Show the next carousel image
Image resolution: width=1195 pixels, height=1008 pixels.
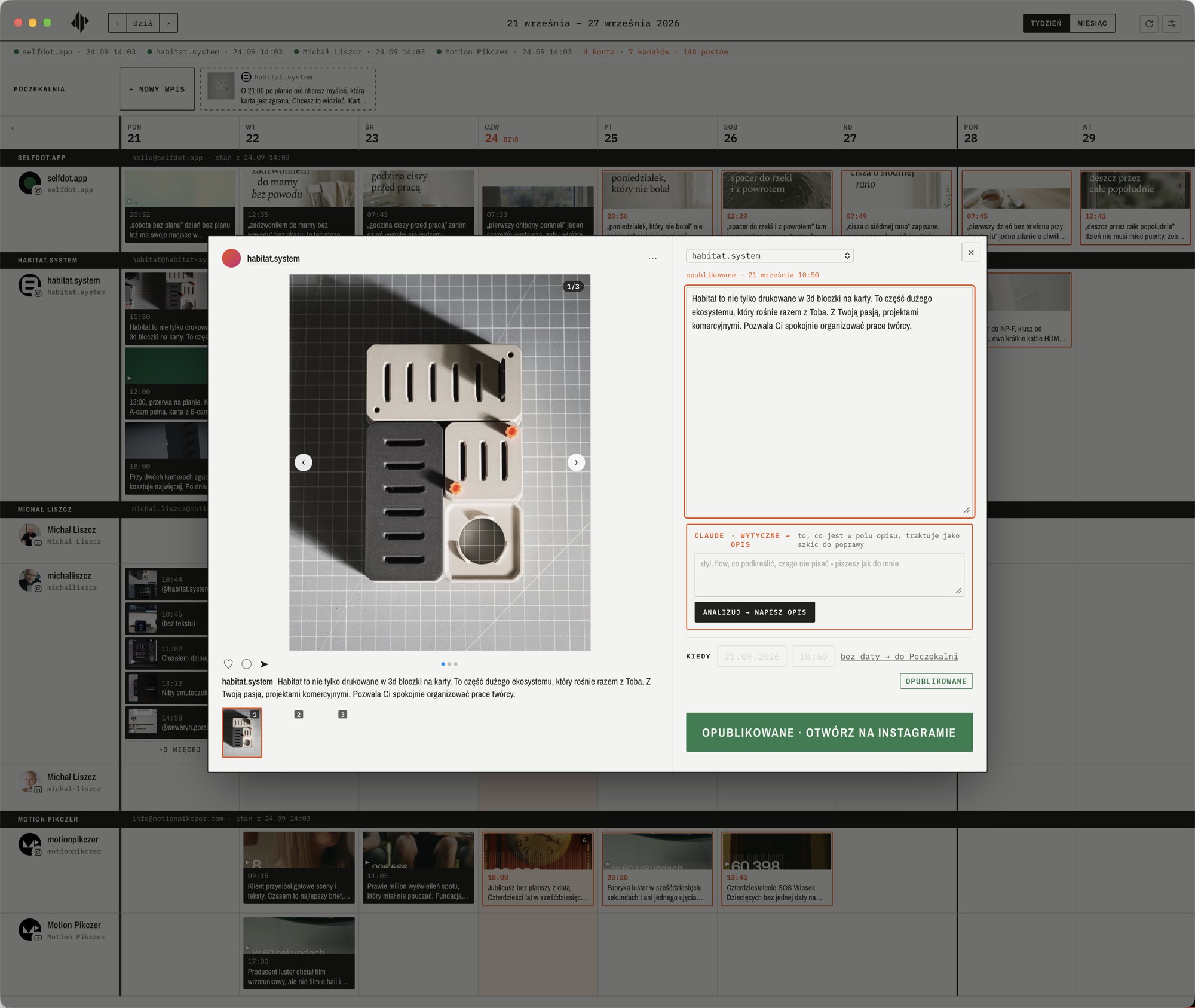[576, 462]
